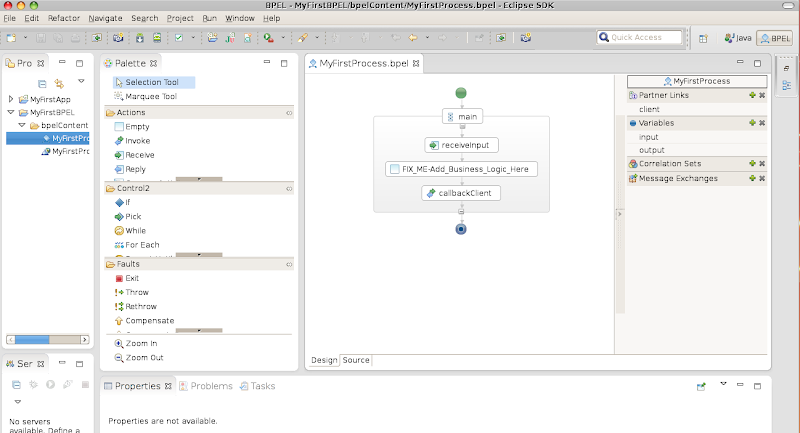Click the checkmark task toolbar icon
Viewport: 800px width, 433px height.
point(179,38)
